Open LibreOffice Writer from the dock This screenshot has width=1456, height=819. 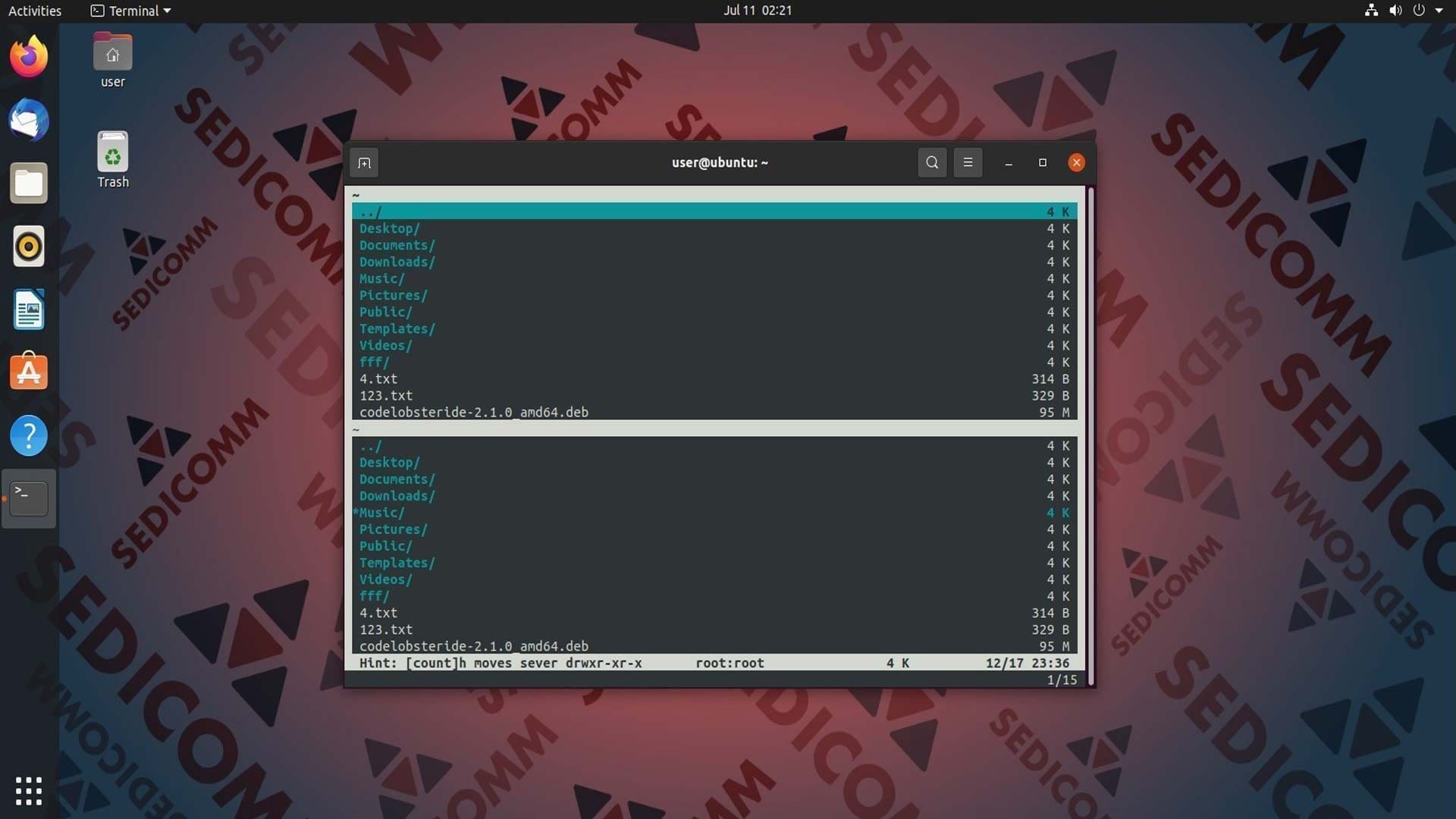point(29,309)
